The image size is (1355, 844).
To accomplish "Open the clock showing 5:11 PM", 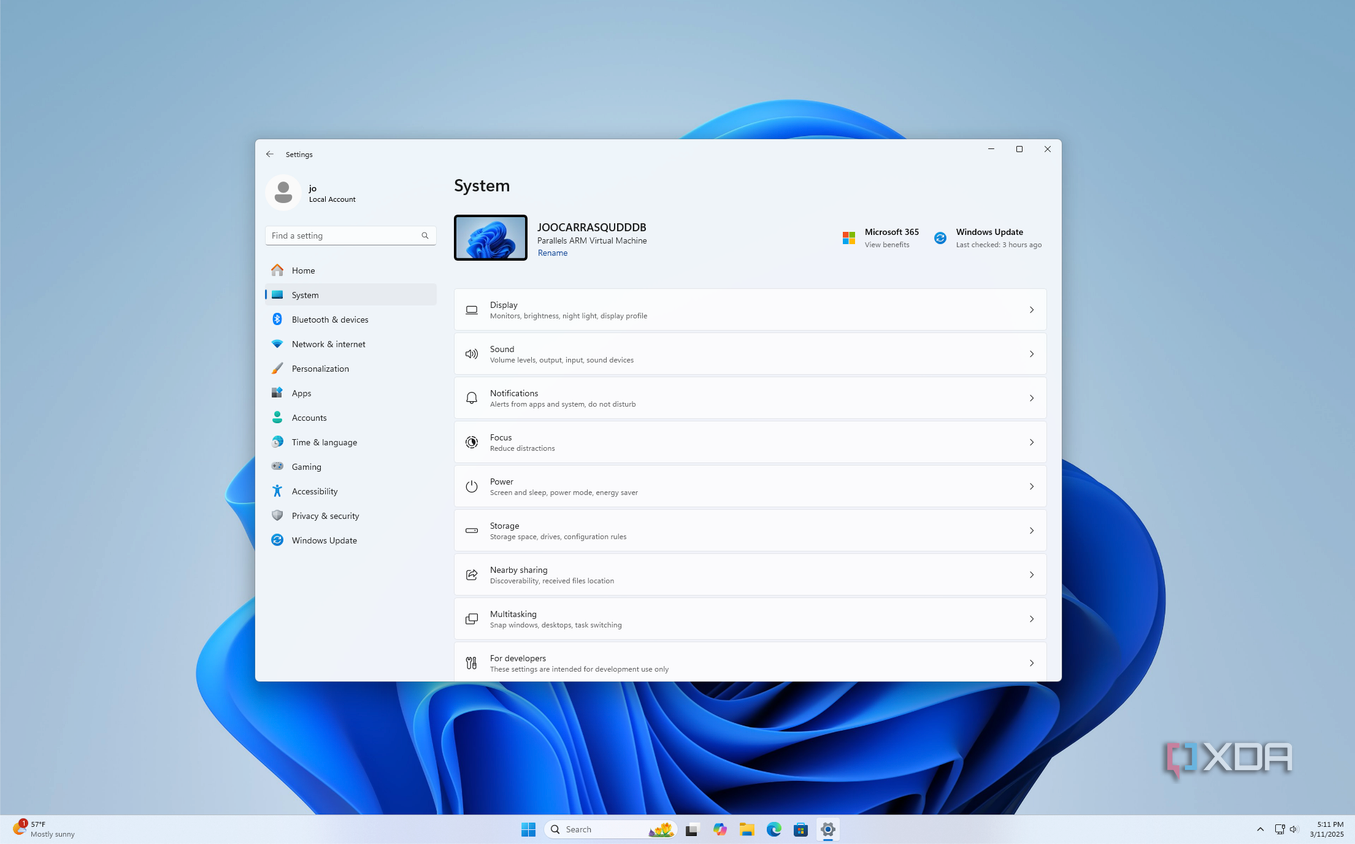I will click(x=1327, y=829).
